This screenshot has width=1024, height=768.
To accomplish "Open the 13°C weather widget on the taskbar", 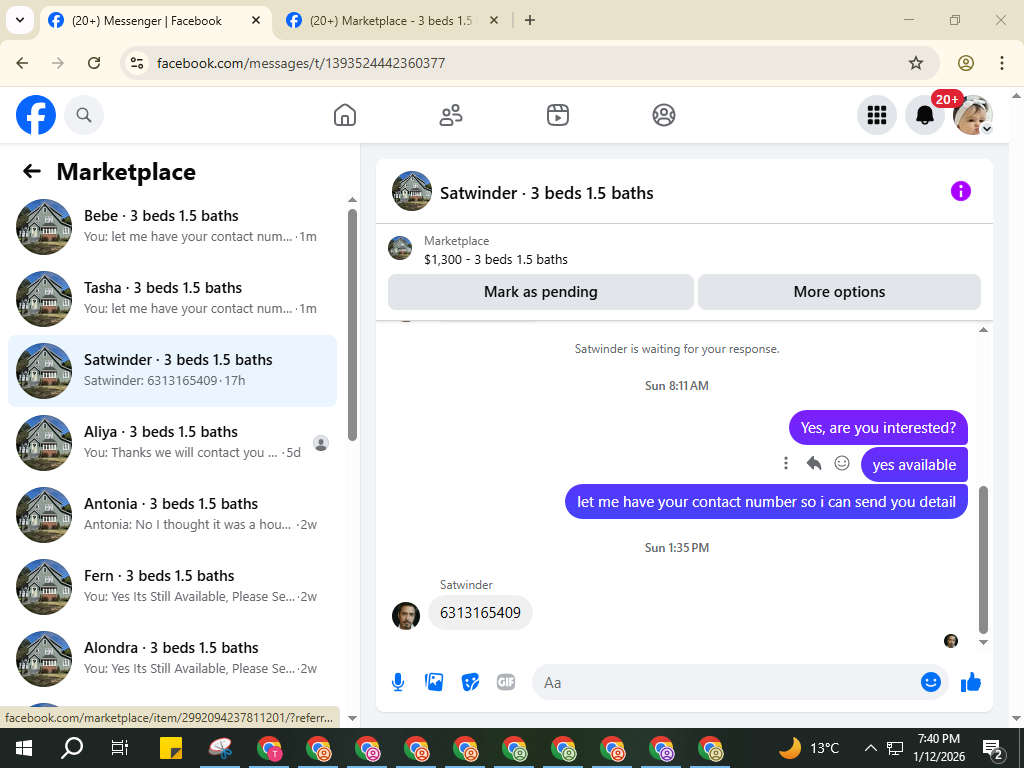I will click(x=809, y=748).
